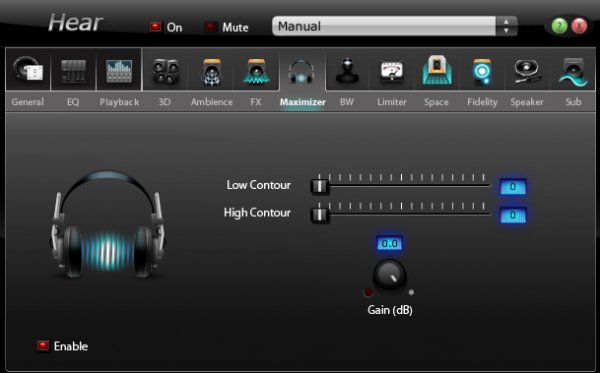600x373 pixels.
Task: Toggle the Maximizer Enable checkbox
Action: pyautogui.click(x=43, y=346)
